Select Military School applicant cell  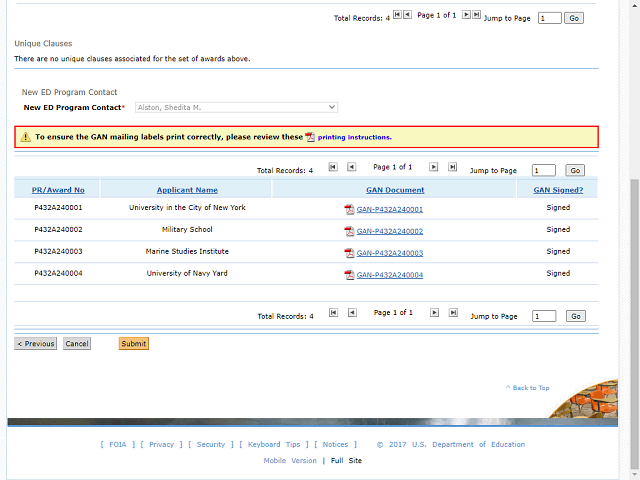pyautogui.click(x=187, y=229)
